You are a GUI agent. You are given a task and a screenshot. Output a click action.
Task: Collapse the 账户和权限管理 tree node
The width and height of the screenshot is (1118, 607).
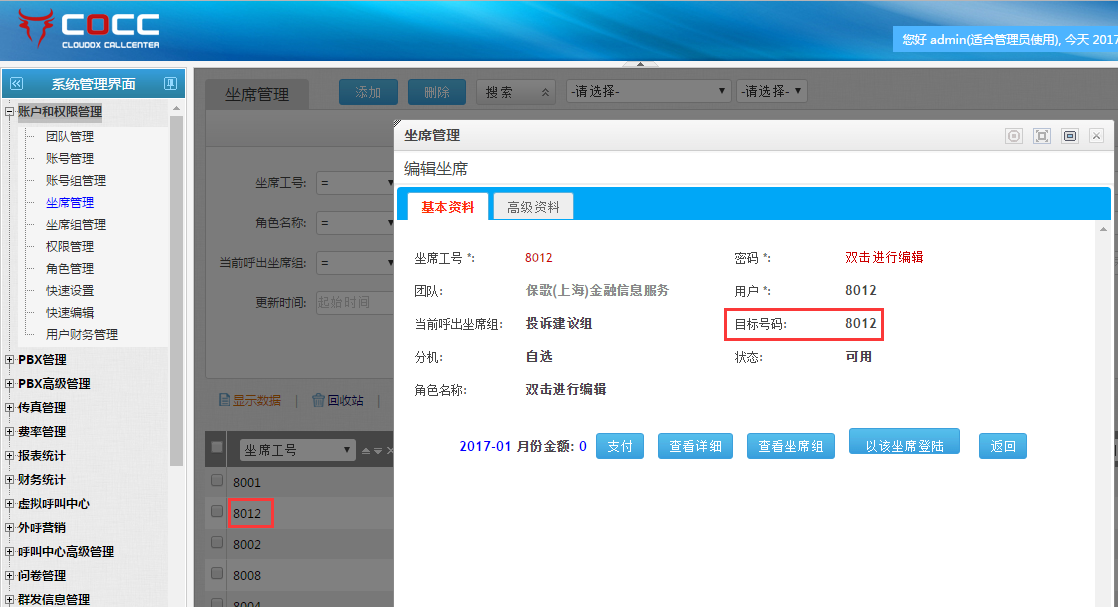tap(10, 112)
